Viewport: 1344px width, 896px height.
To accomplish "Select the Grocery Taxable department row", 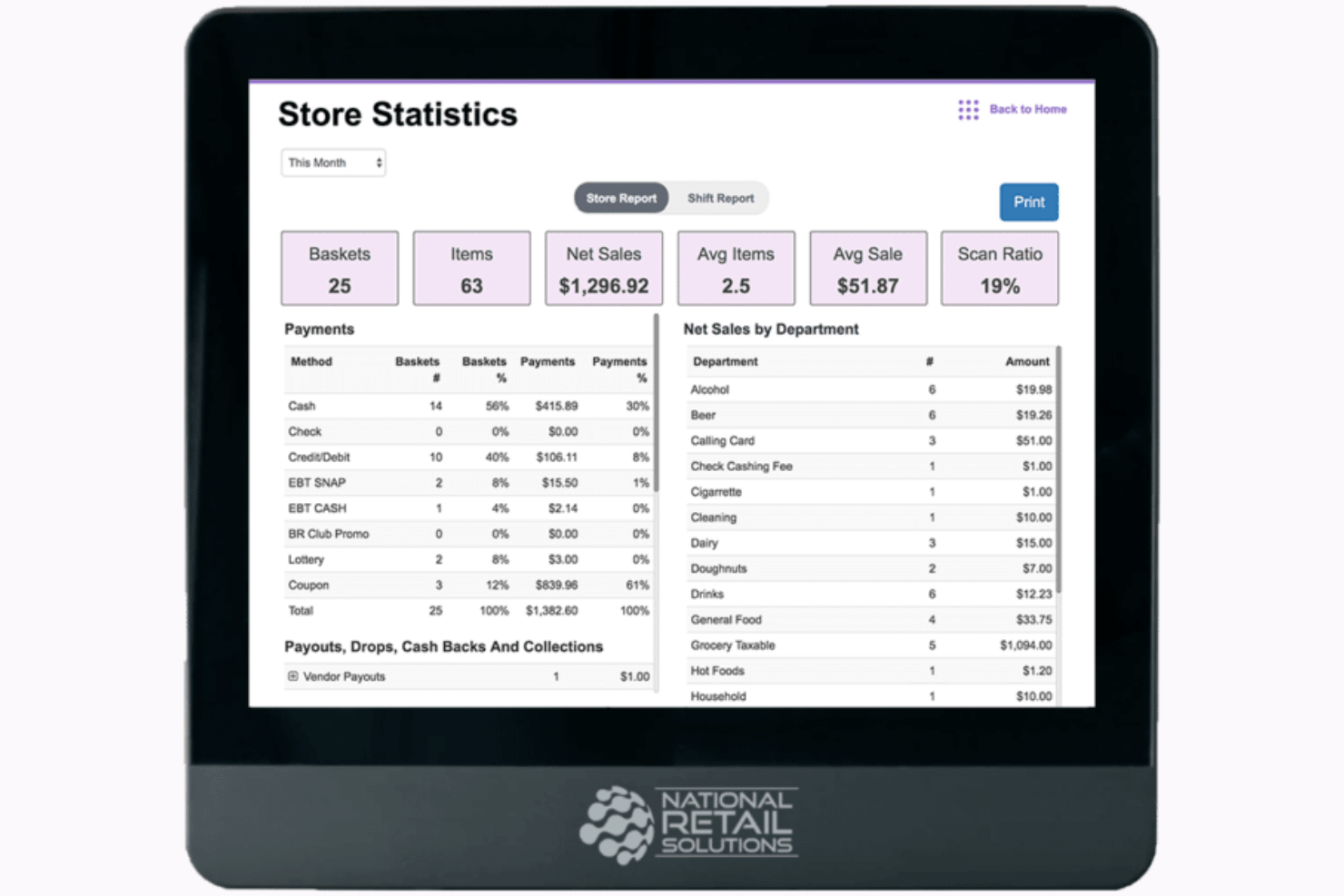I will click(x=871, y=645).
